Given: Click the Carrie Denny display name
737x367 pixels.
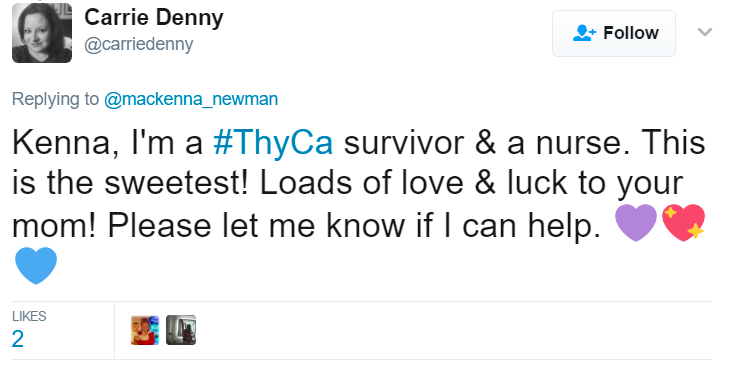Looking at the screenshot, I should click(154, 18).
